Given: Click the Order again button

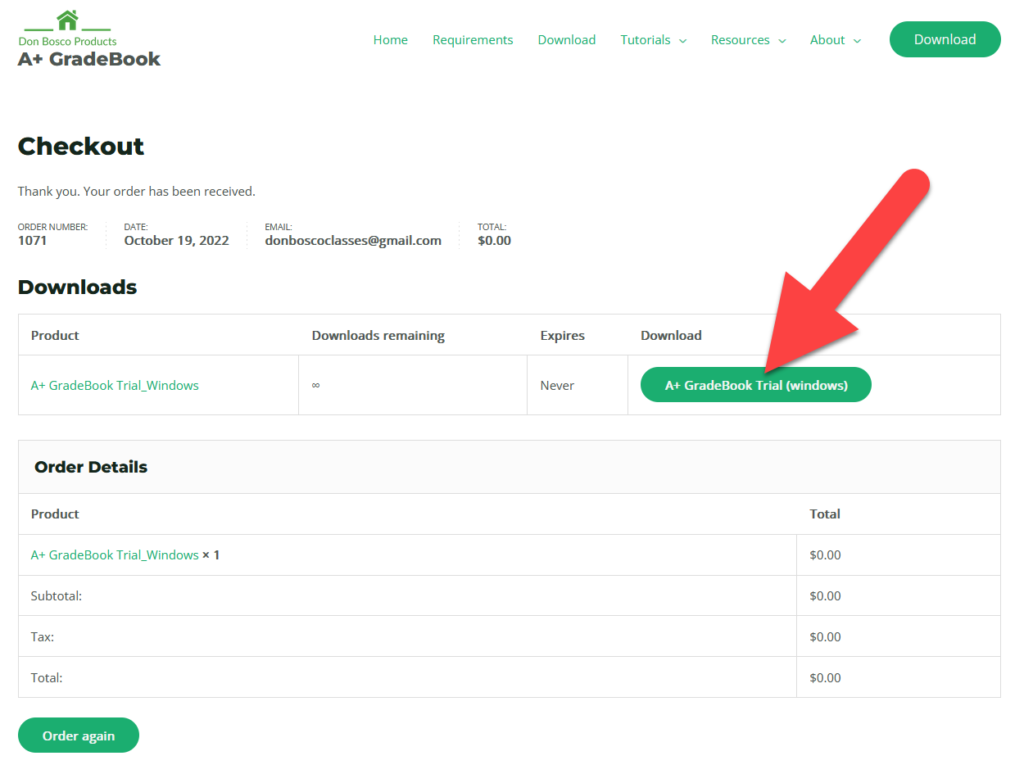Looking at the screenshot, I should (x=78, y=735).
